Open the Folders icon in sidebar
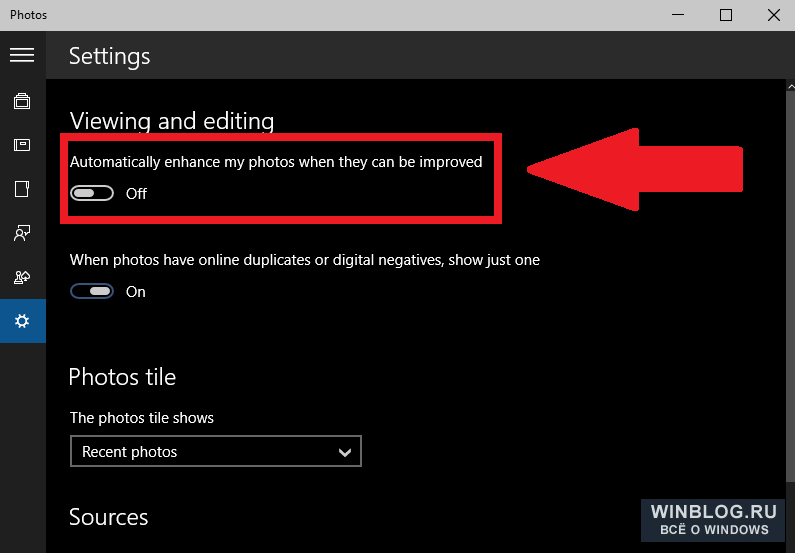Screen dimensions: 795x553 [x=22, y=189]
